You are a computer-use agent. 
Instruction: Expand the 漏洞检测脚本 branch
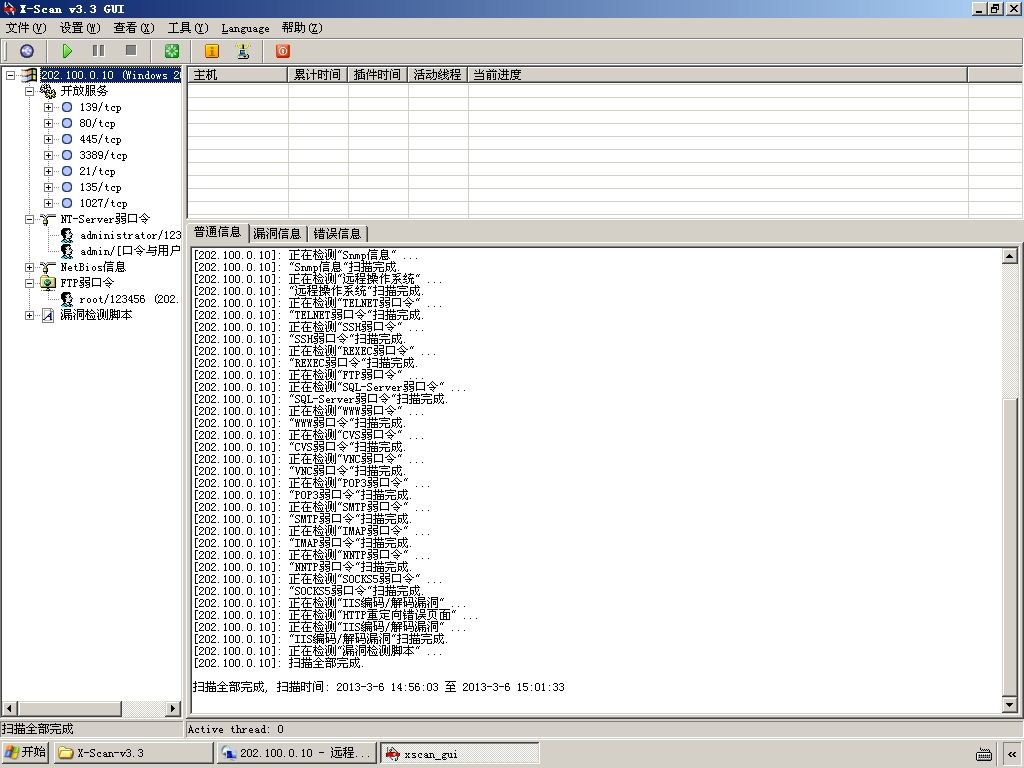29,315
